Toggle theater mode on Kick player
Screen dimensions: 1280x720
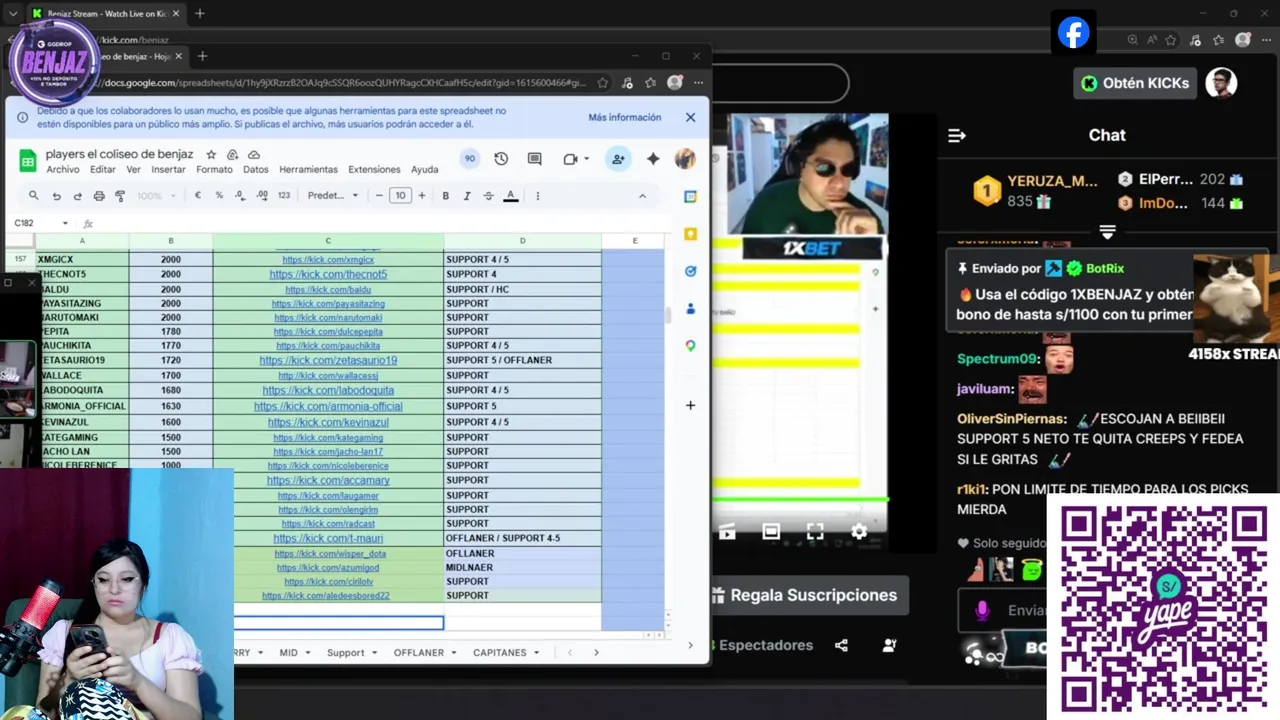[771, 532]
